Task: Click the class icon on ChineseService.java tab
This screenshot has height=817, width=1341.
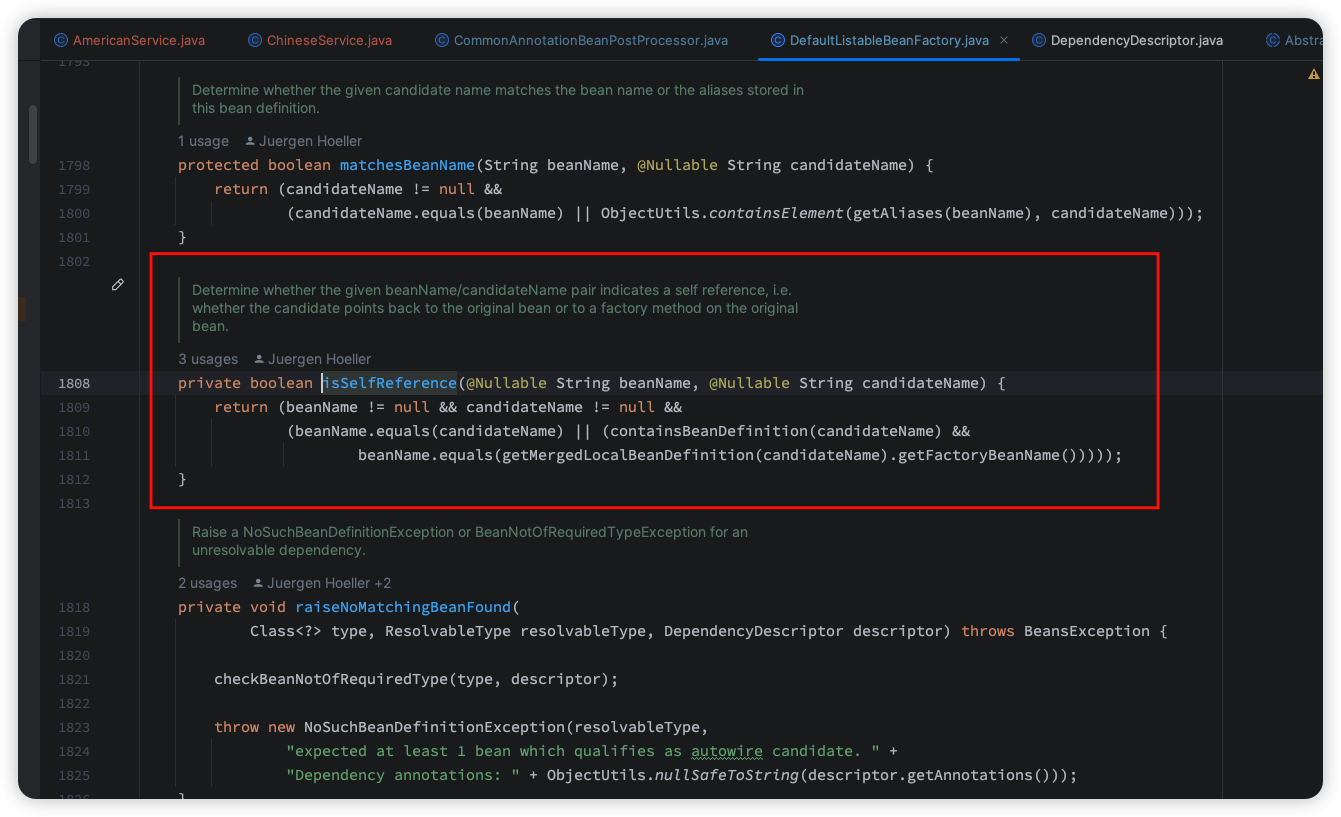Action: coord(255,40)
